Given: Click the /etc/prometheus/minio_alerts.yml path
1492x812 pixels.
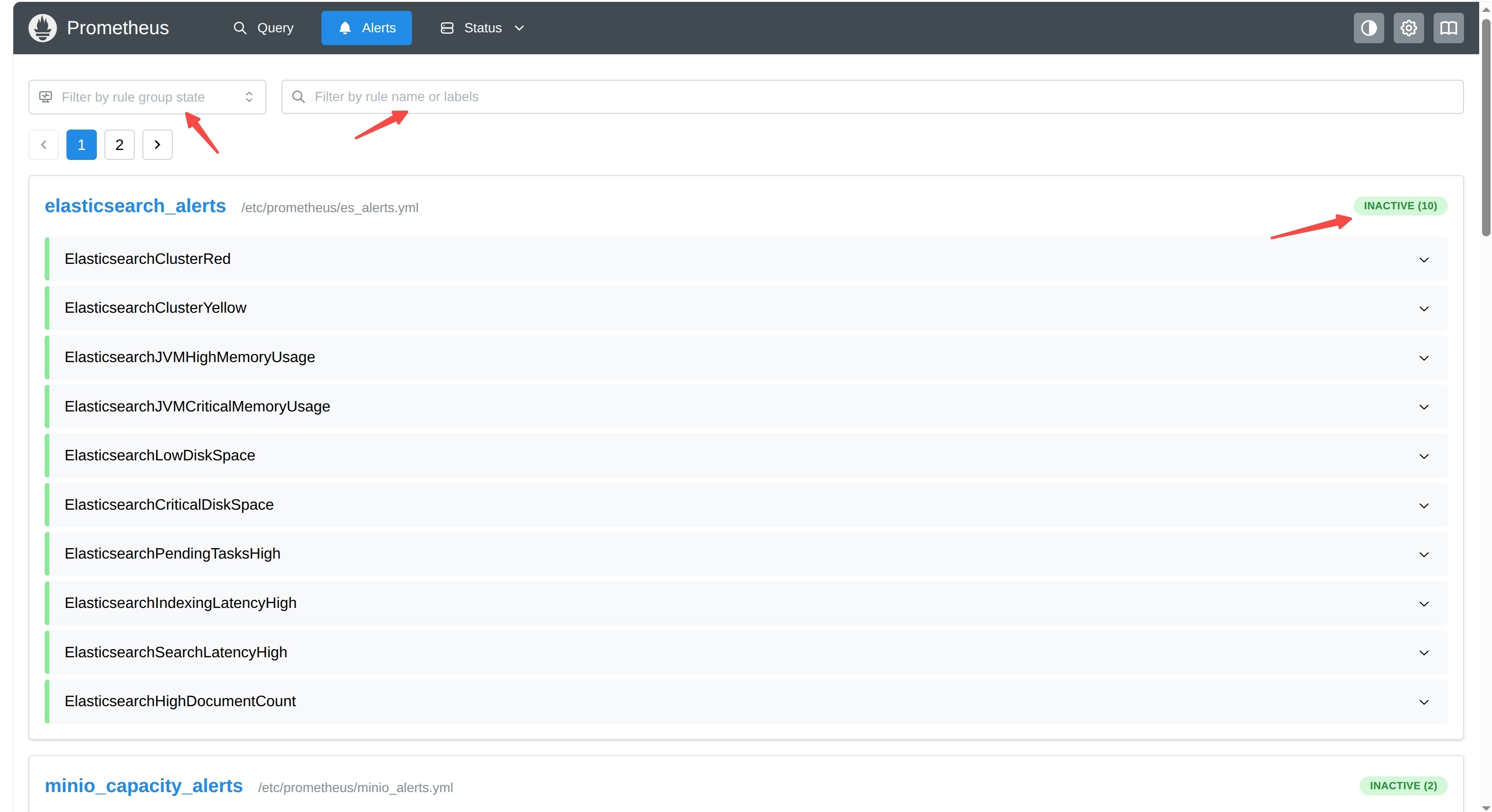Looking at the screenshot, I should (x=355, y=788).
